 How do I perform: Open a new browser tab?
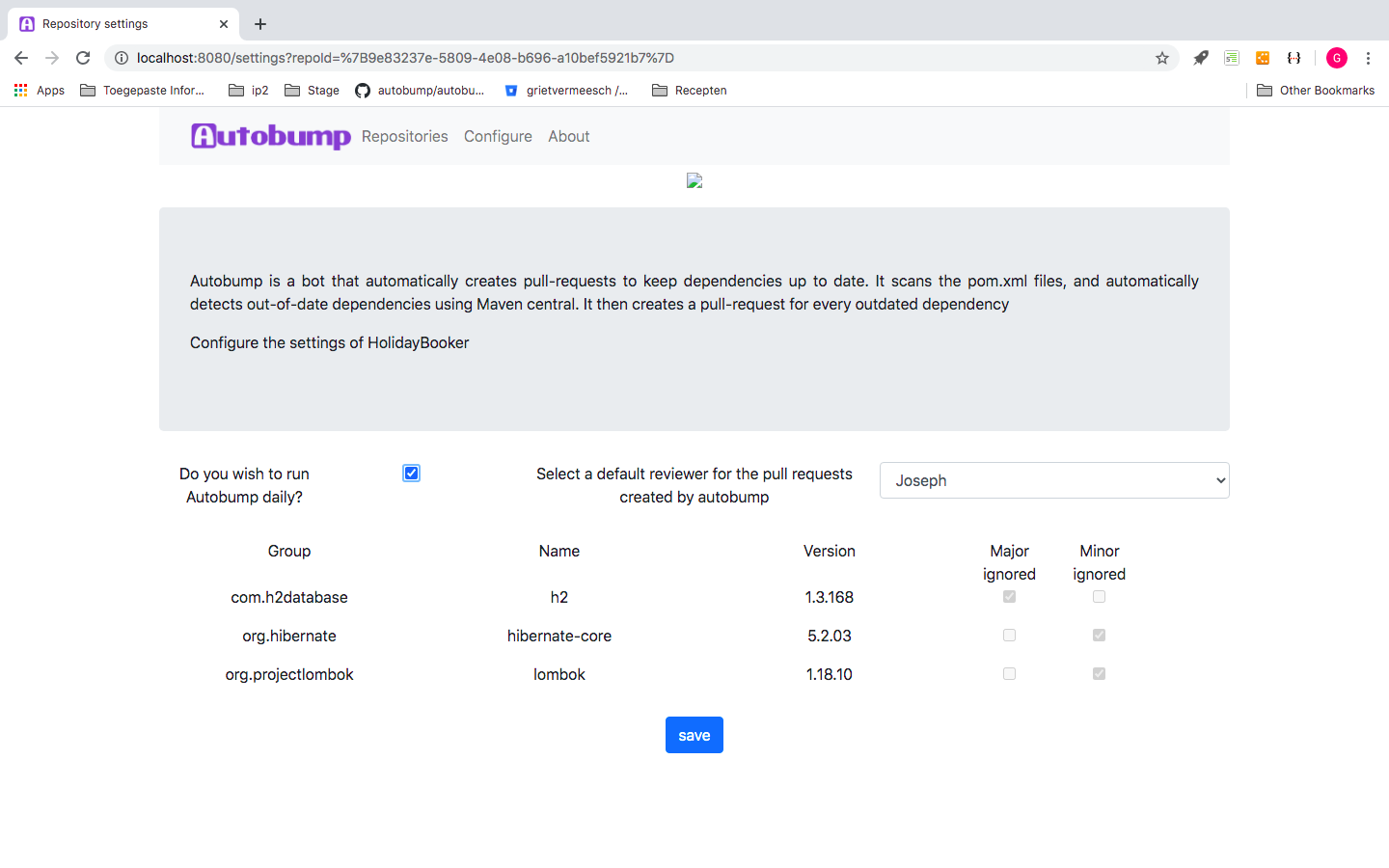260,24
